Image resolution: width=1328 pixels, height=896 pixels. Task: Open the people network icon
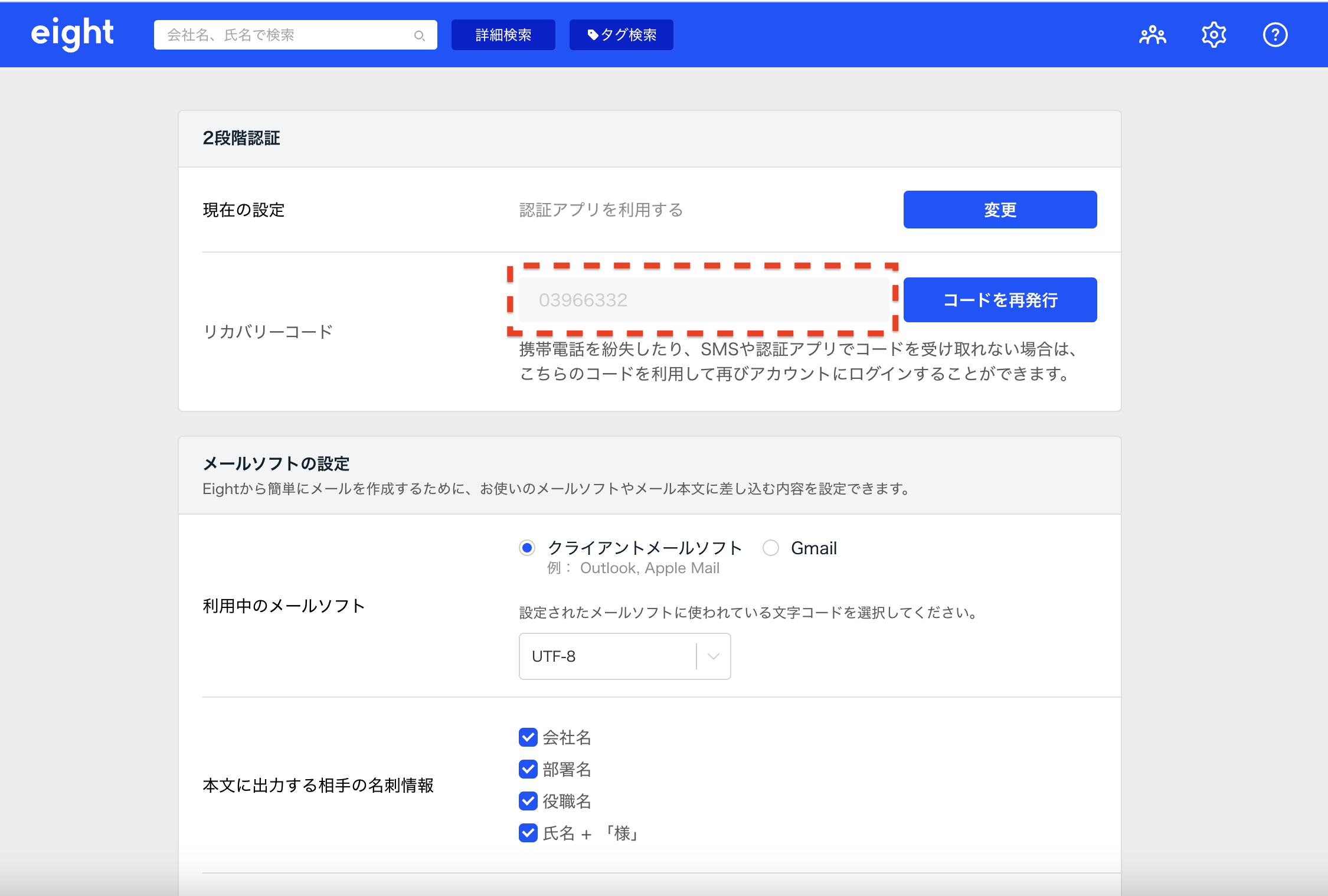click(x=1152, y=35)
